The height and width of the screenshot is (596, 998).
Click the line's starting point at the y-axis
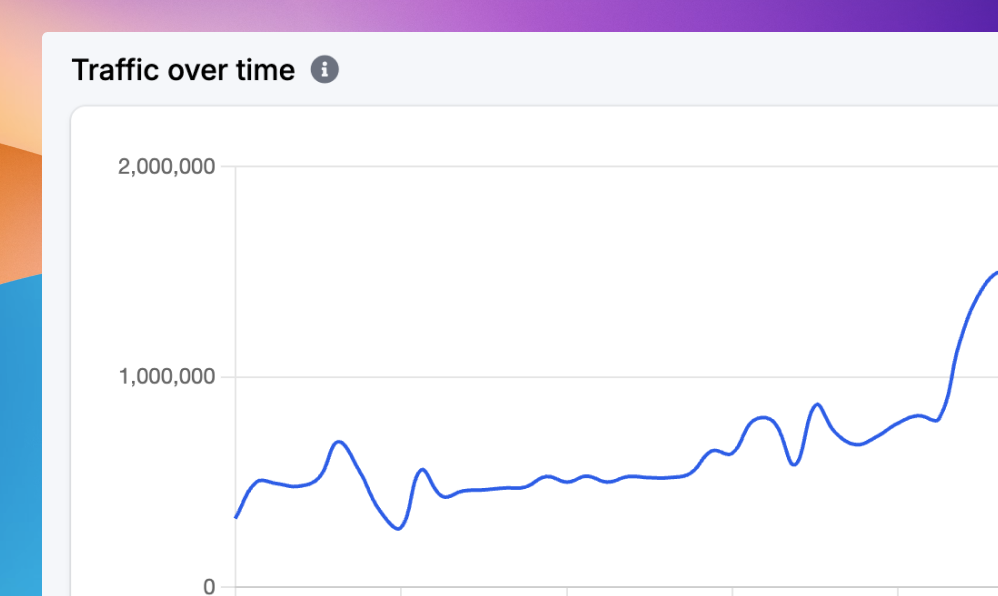click(237, 516)
